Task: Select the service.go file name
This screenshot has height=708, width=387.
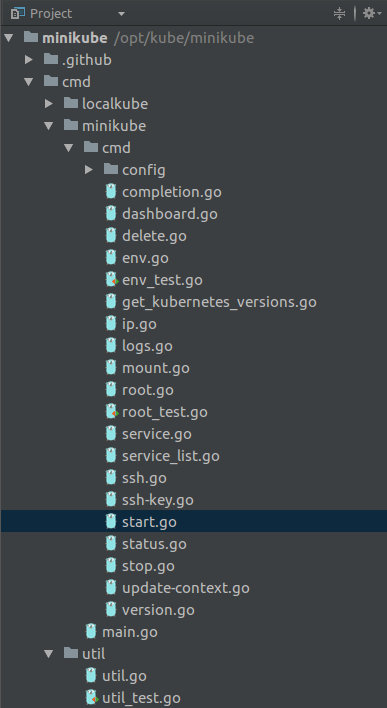Action: pyautogui.click(x=157, y=435)
